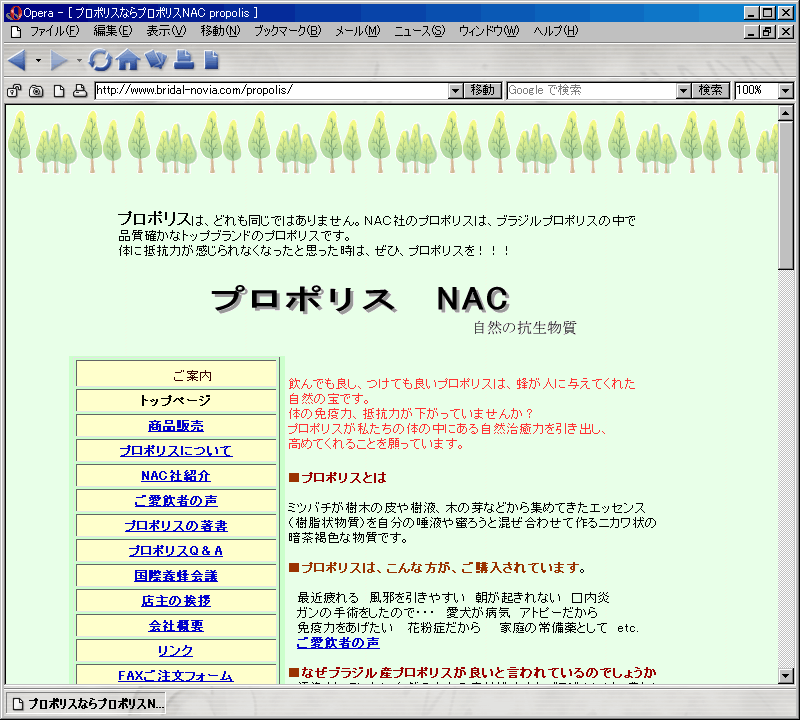
Task: Click the scrollbar down arrow
Action: coord(786,676)
